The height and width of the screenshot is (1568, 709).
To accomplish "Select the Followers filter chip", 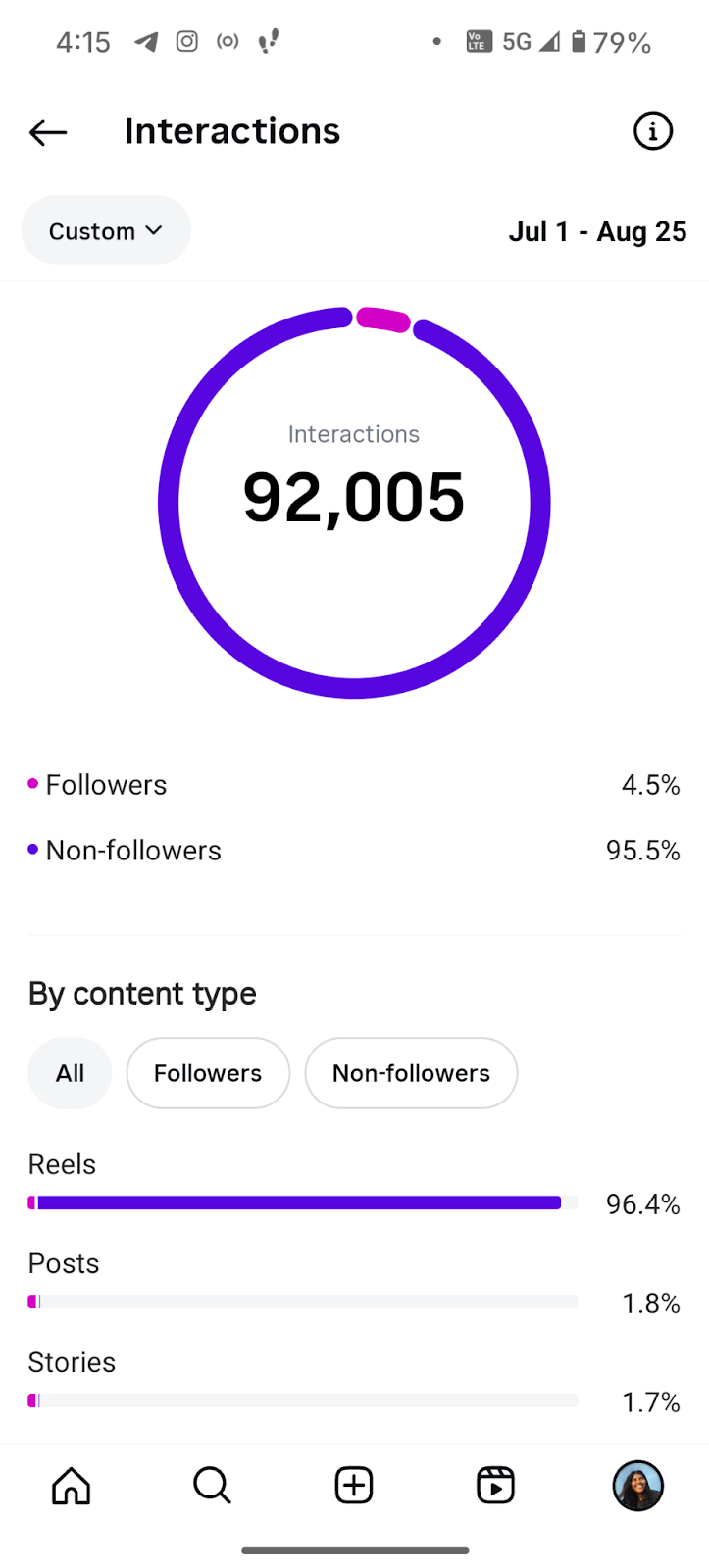I will 208,1073.
